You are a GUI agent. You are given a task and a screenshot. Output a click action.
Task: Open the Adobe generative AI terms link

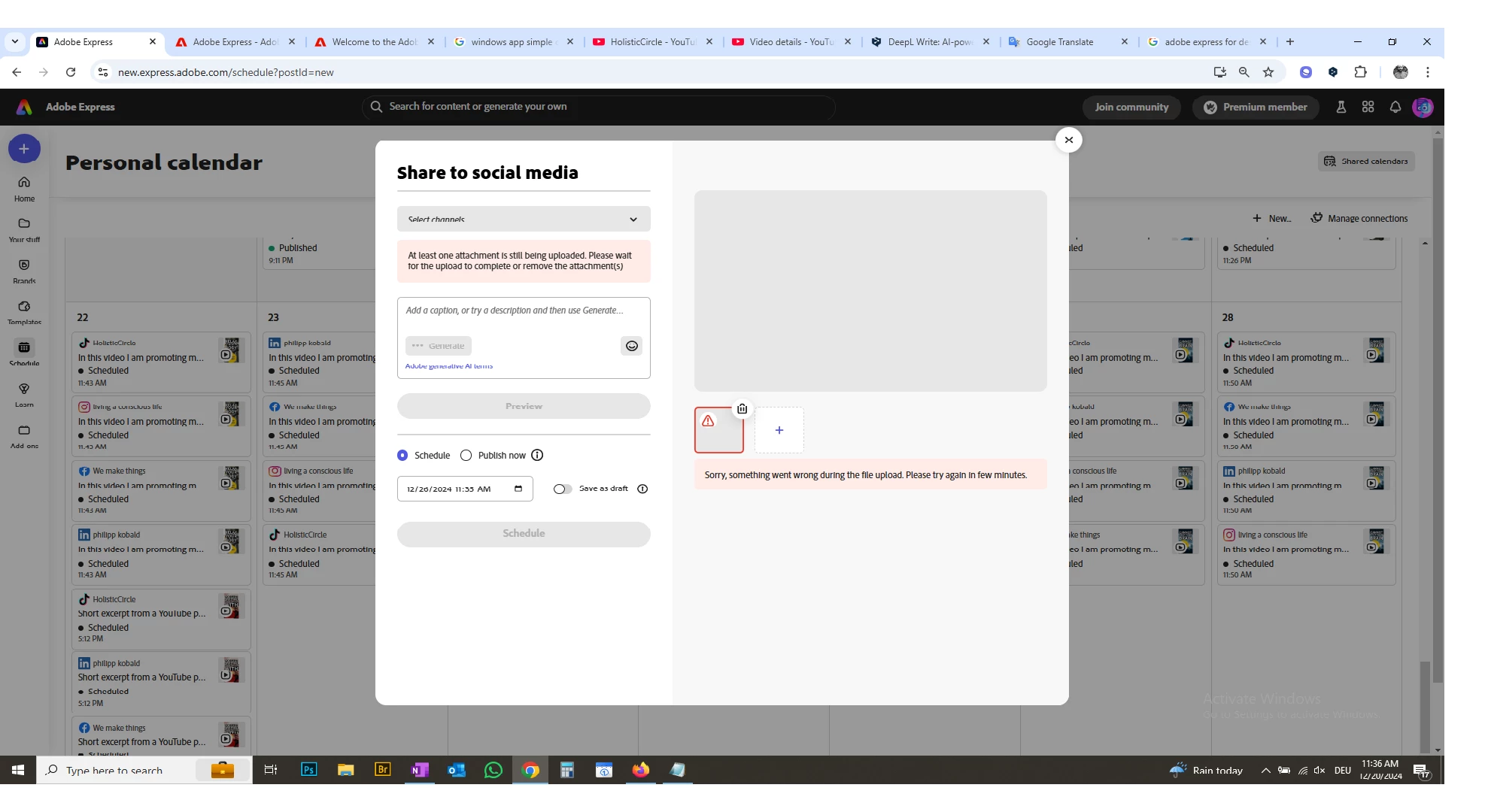(x=449, y=366)
